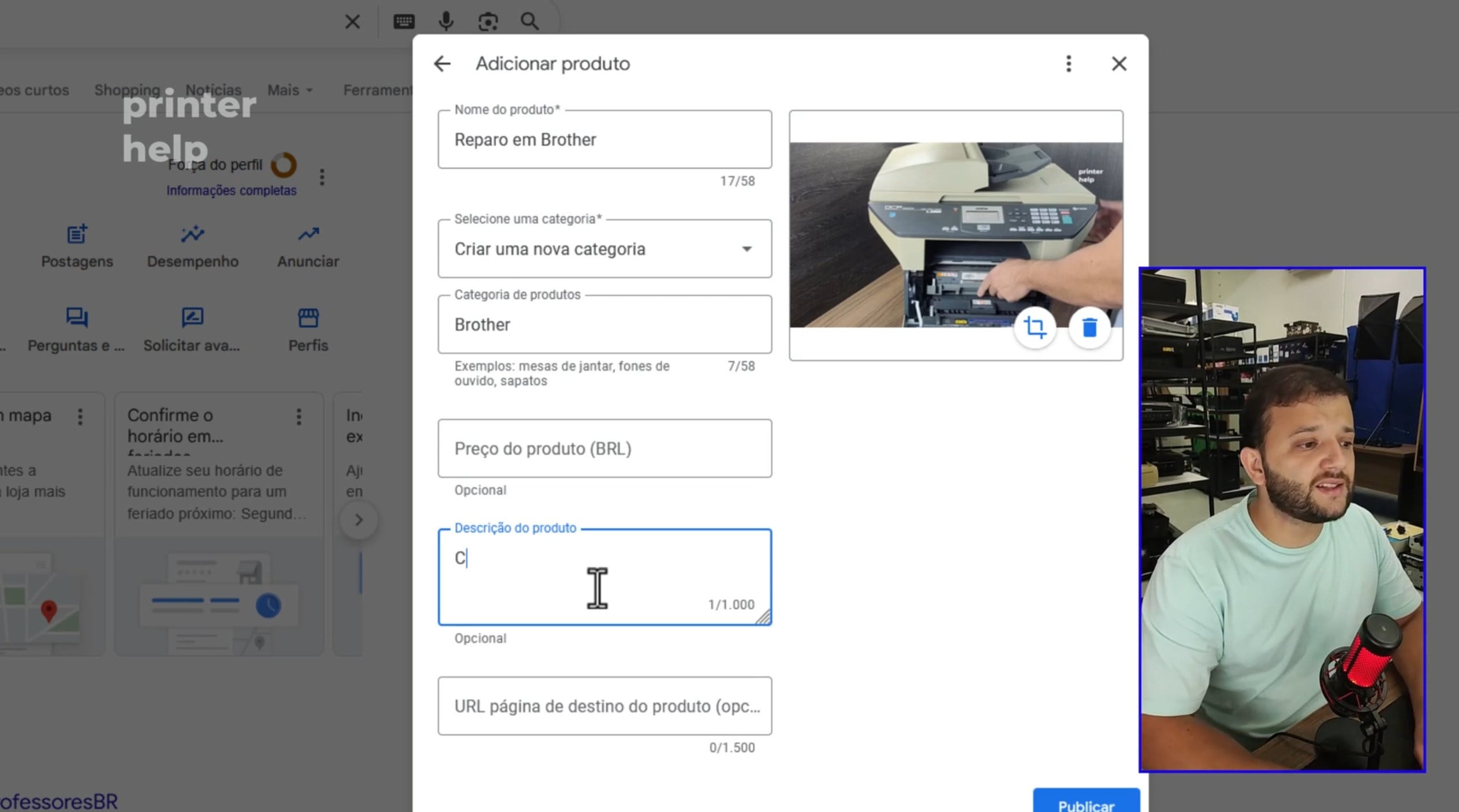1459x812 pixels.
Task: Click the crop icon on product photo
Action: point(1034,328)
